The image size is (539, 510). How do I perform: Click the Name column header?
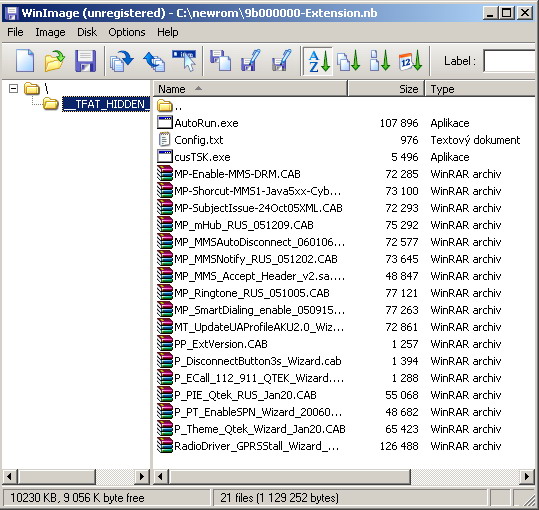click(x=250, y=89)
